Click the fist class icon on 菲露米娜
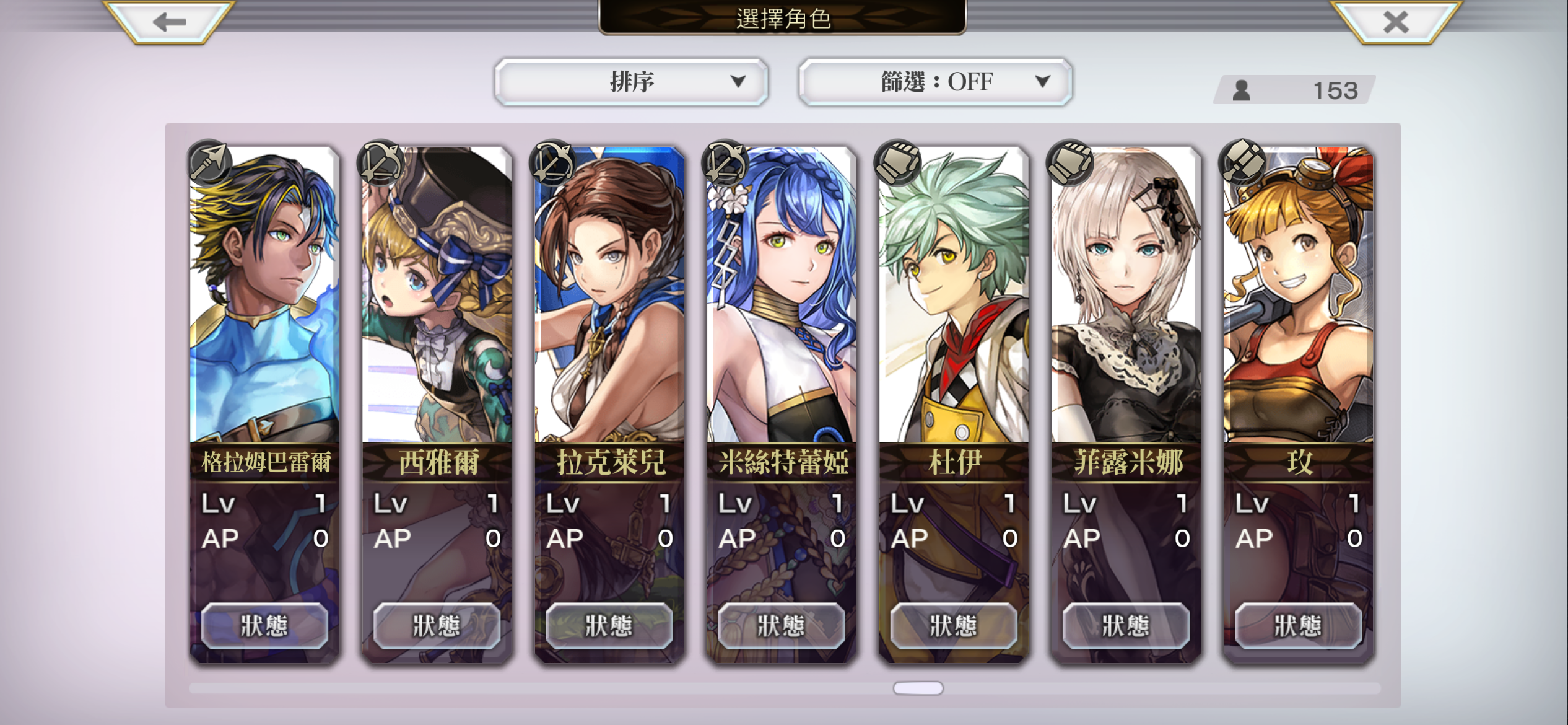Screen dimensions: 1568x725 coord(1070,163)
